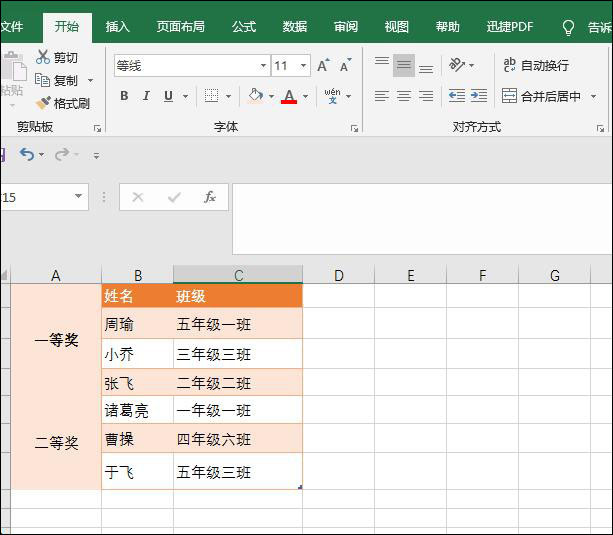This screenshot has width=613, height=535.
Task: Click the Align Left icon
Action: point(382,96)
